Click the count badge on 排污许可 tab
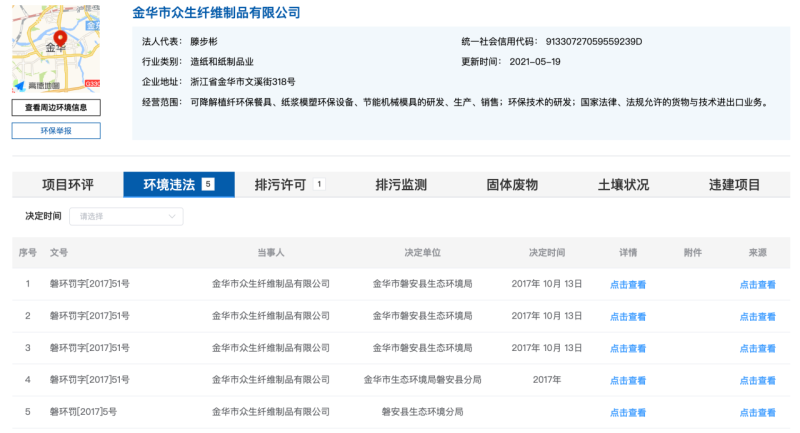The image size is (800, 433). (319, 184)
